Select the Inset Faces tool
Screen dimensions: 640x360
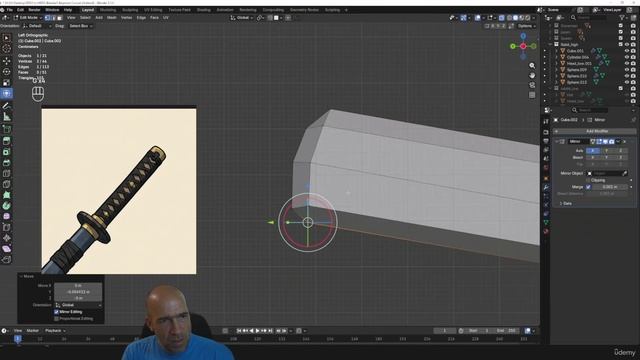pyautogui.click(x=7, y=152)
